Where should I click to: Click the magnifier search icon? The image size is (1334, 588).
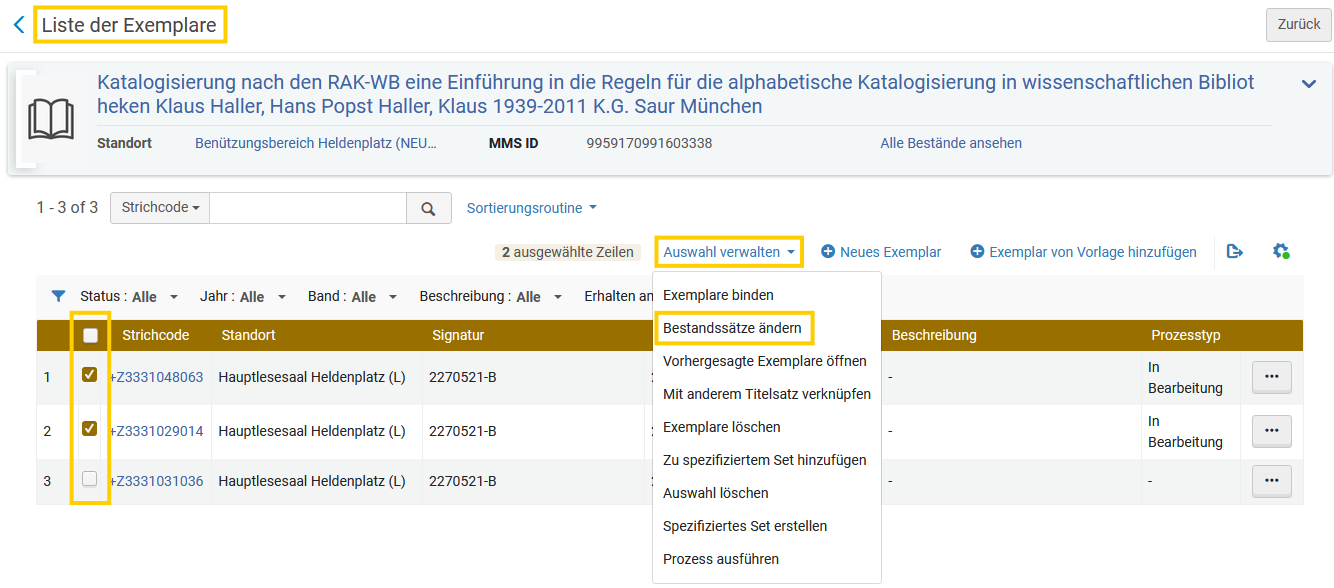click(x=428, y=208)
